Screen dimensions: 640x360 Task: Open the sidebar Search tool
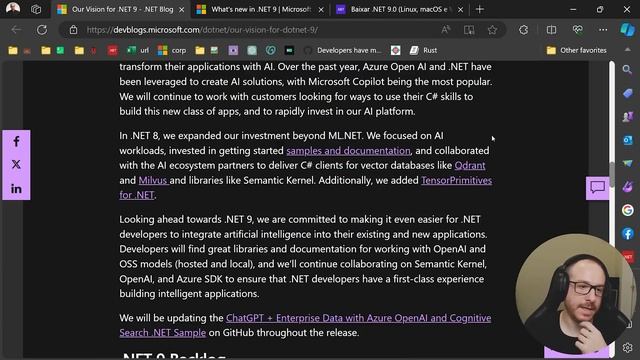[x=627, y=69]
